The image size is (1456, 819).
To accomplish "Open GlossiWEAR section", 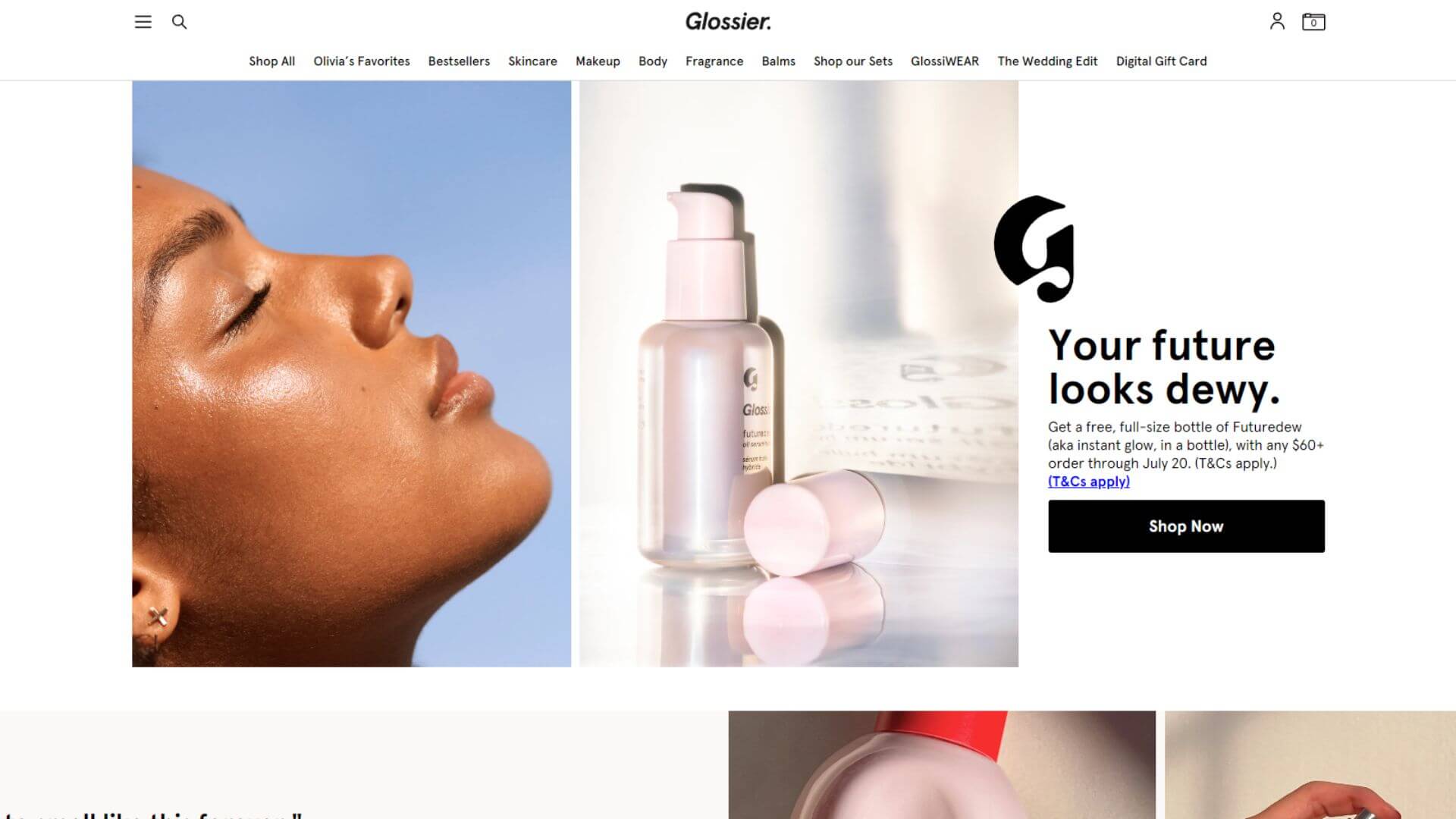I will tap(945, 61).
